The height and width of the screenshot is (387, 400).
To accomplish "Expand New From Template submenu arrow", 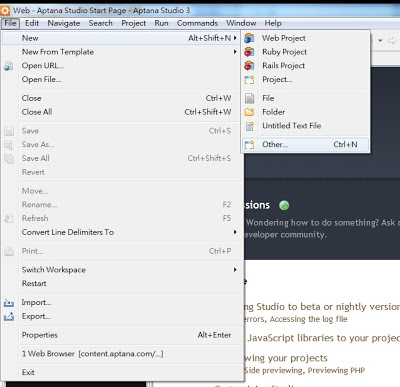I will tap(235, 52).
